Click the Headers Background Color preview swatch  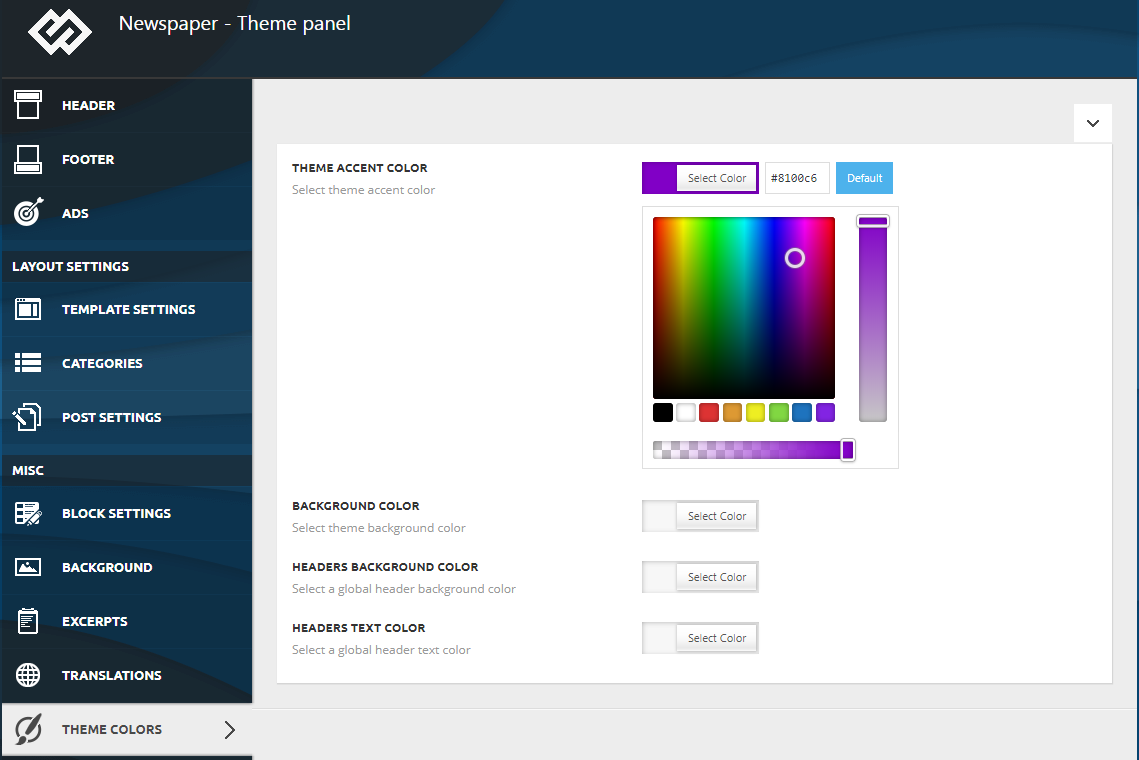pyautogui.click(x=660, y=577)
